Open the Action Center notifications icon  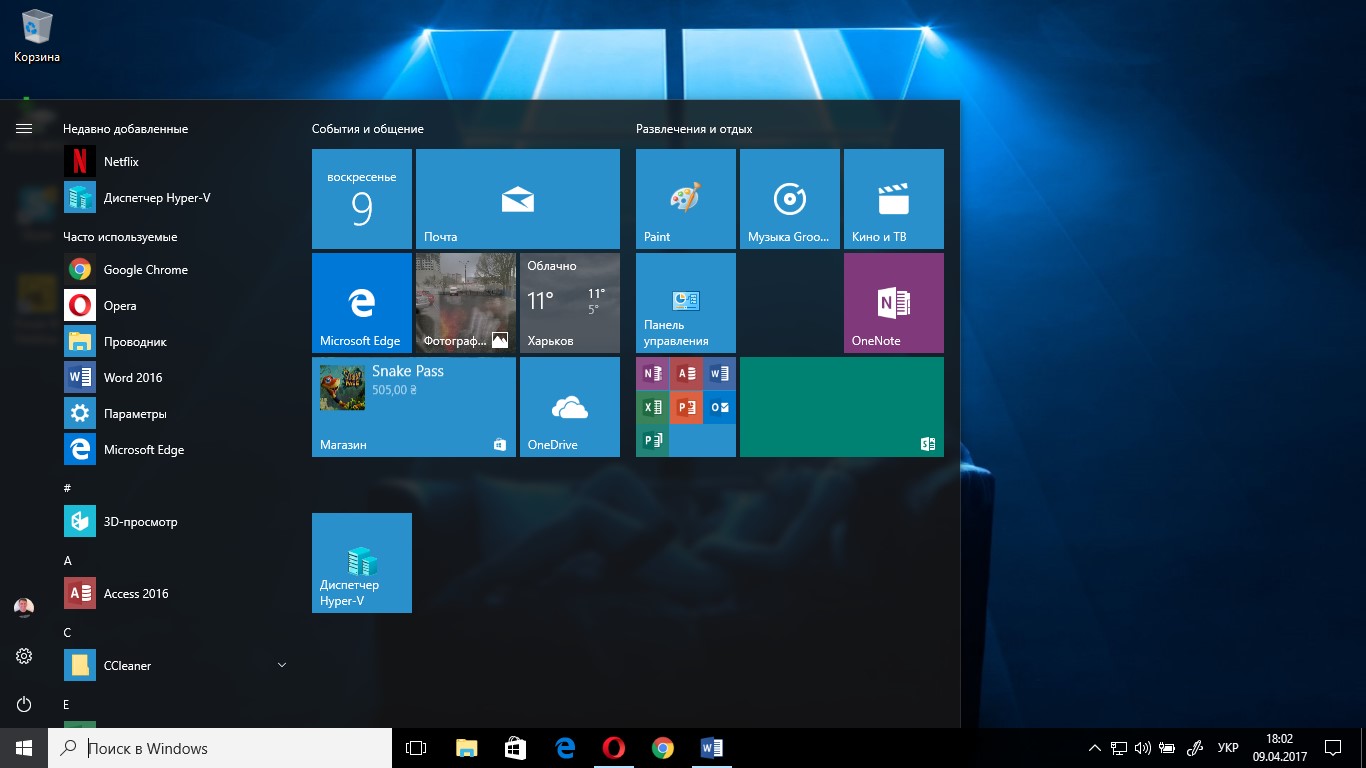click(1333, 748)
